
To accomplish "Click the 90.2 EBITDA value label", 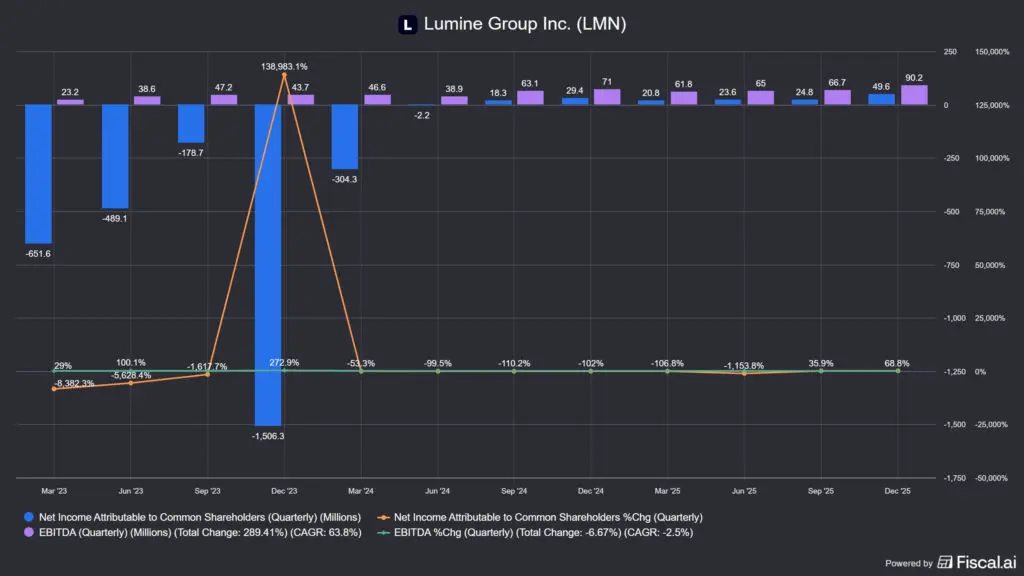I will pos(914,78).
